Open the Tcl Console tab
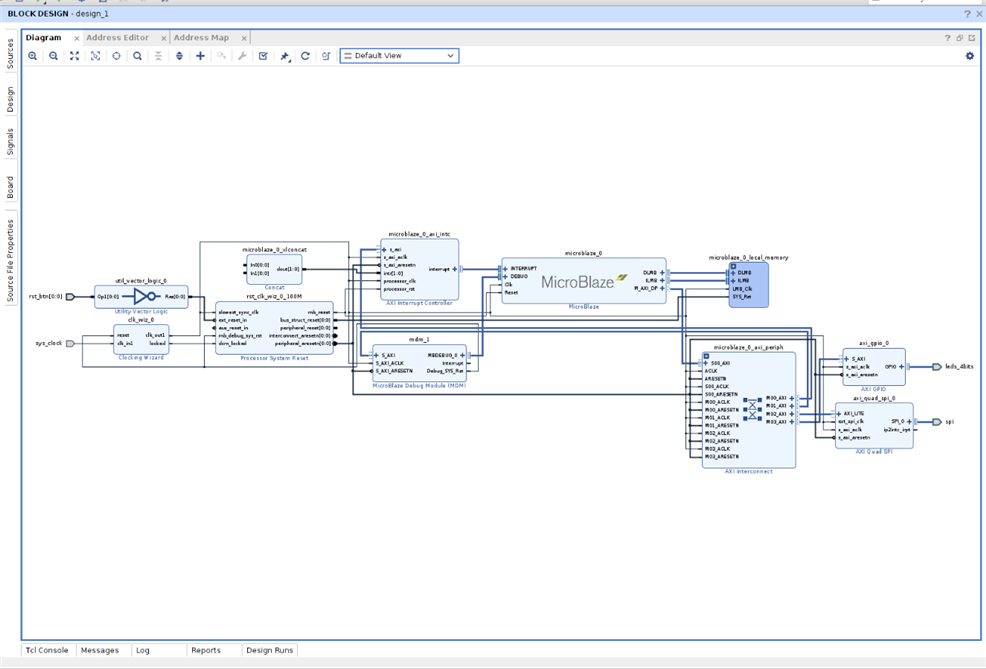The height and width of the screenshot is (669, 986). pyautogui.click(x=47, y=650)
